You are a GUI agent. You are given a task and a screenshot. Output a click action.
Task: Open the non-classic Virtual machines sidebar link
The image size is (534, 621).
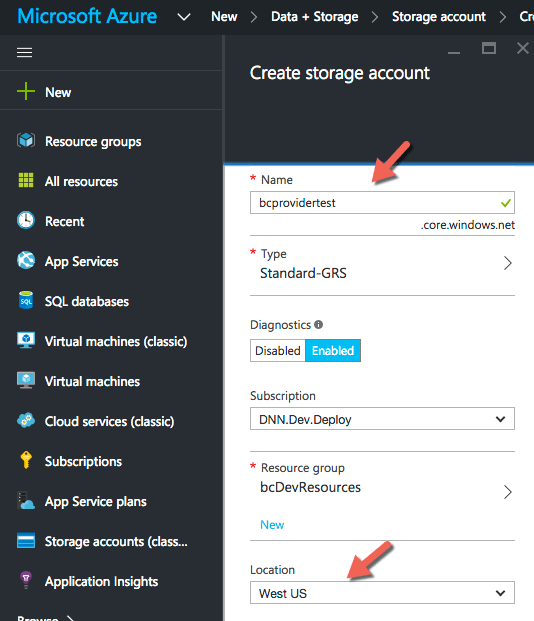tap(92, 381)
